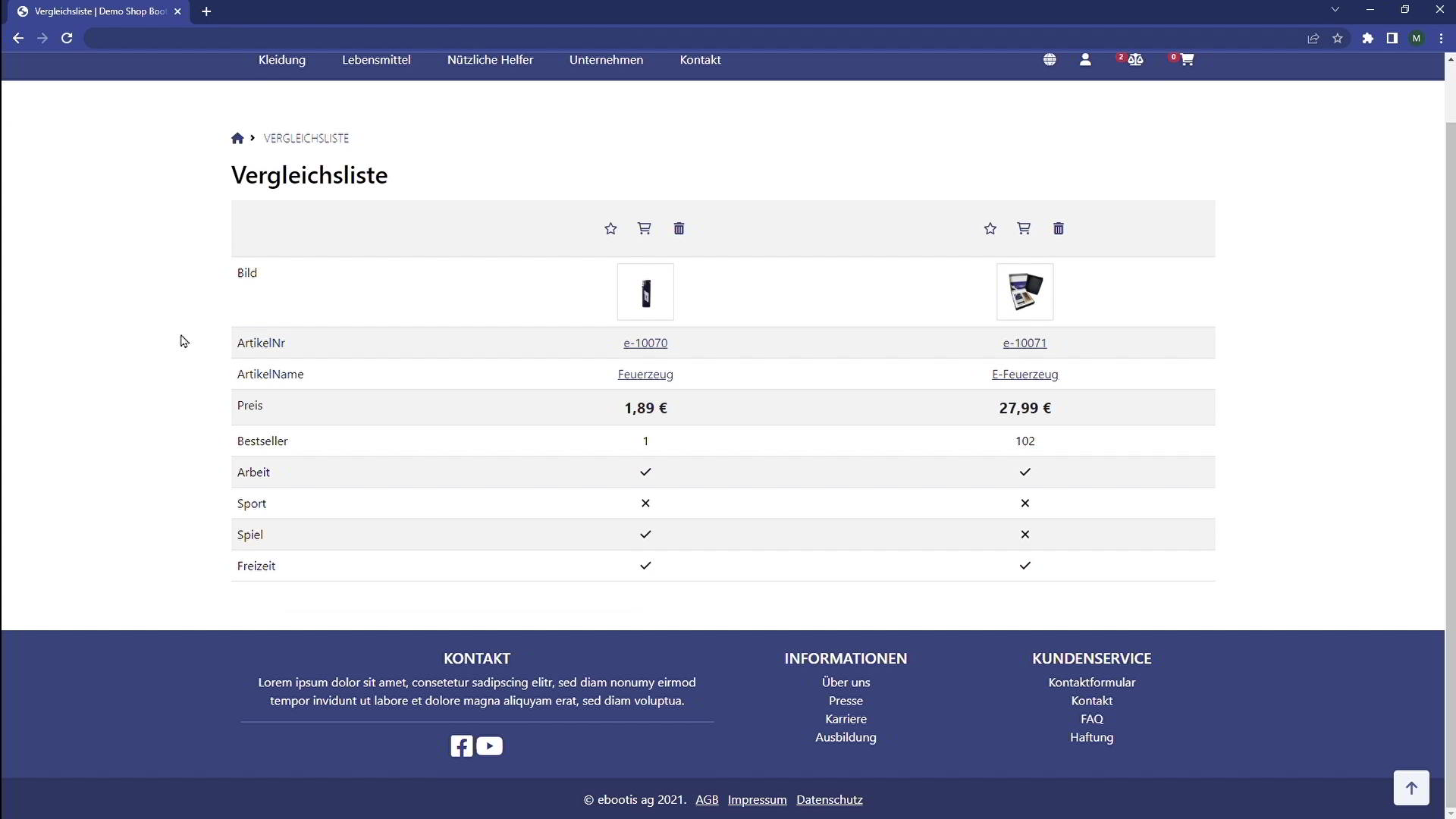Remove Feuerzeug from comparison with trash icon
This screenshot has width=1456, height=819.
point(679,228)
